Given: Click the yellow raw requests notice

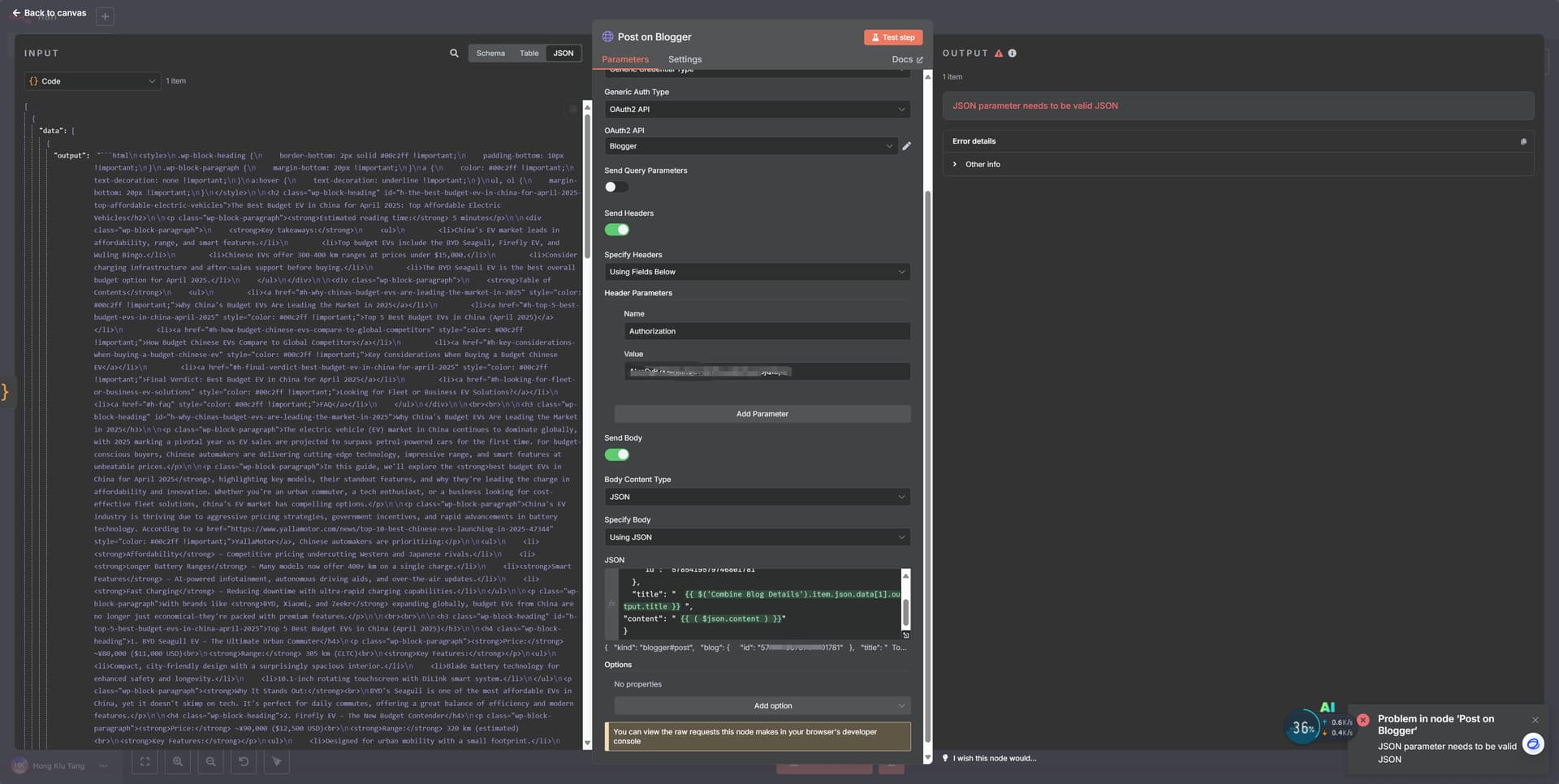Looking at the screenshot, I should (x=757, y=737).
